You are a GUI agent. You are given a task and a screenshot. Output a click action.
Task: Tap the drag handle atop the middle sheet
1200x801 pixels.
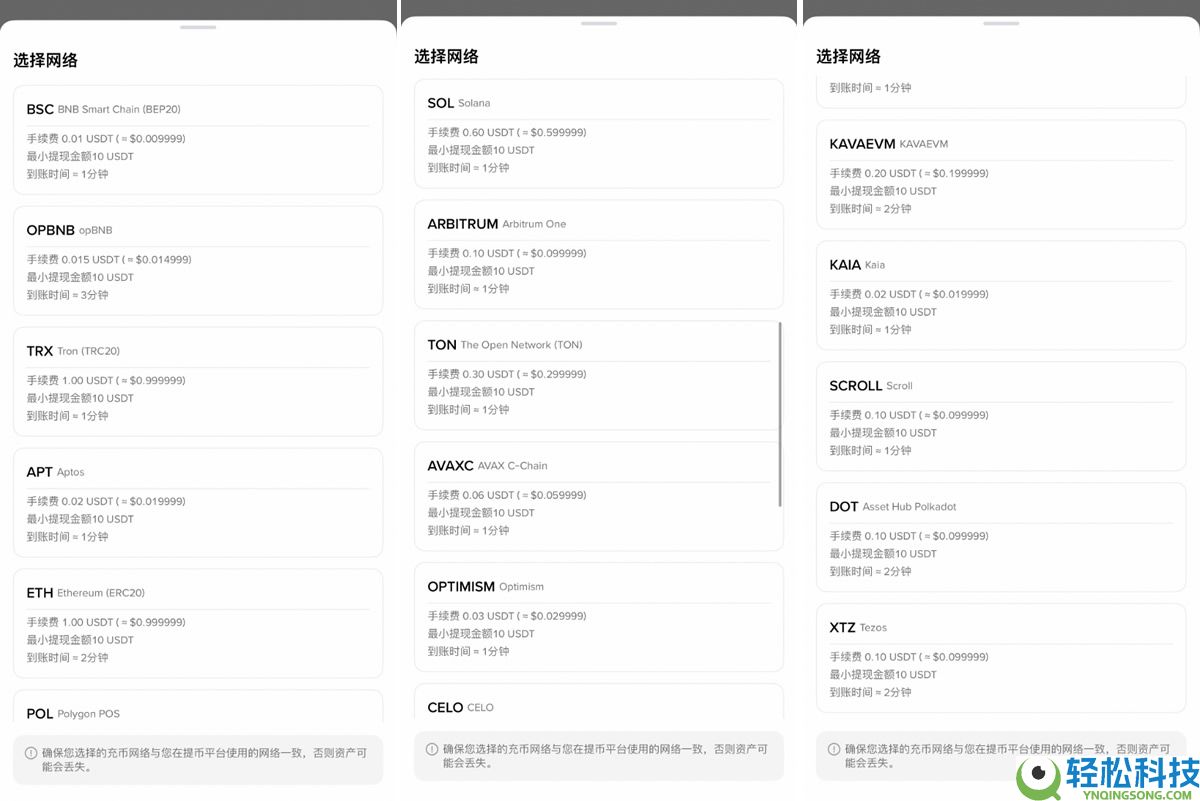point(597,25)
